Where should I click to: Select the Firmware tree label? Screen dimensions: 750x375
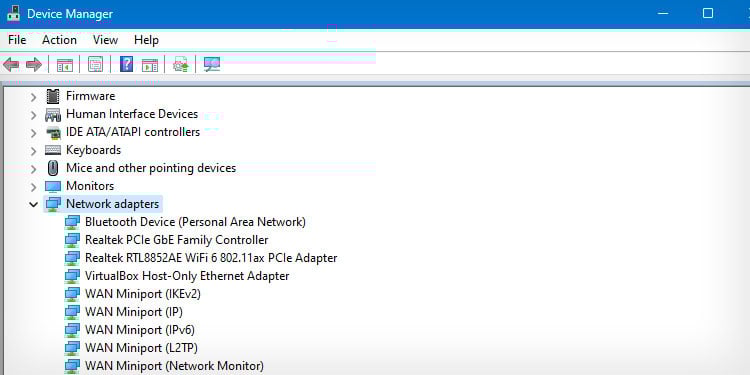[90, 96]
